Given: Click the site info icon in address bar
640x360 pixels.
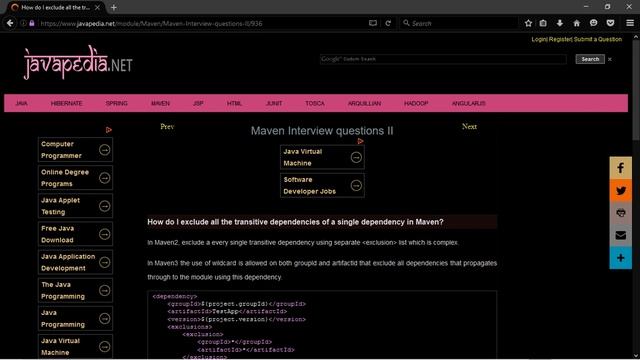Looking at the screenshot, I should pos(23,23).
